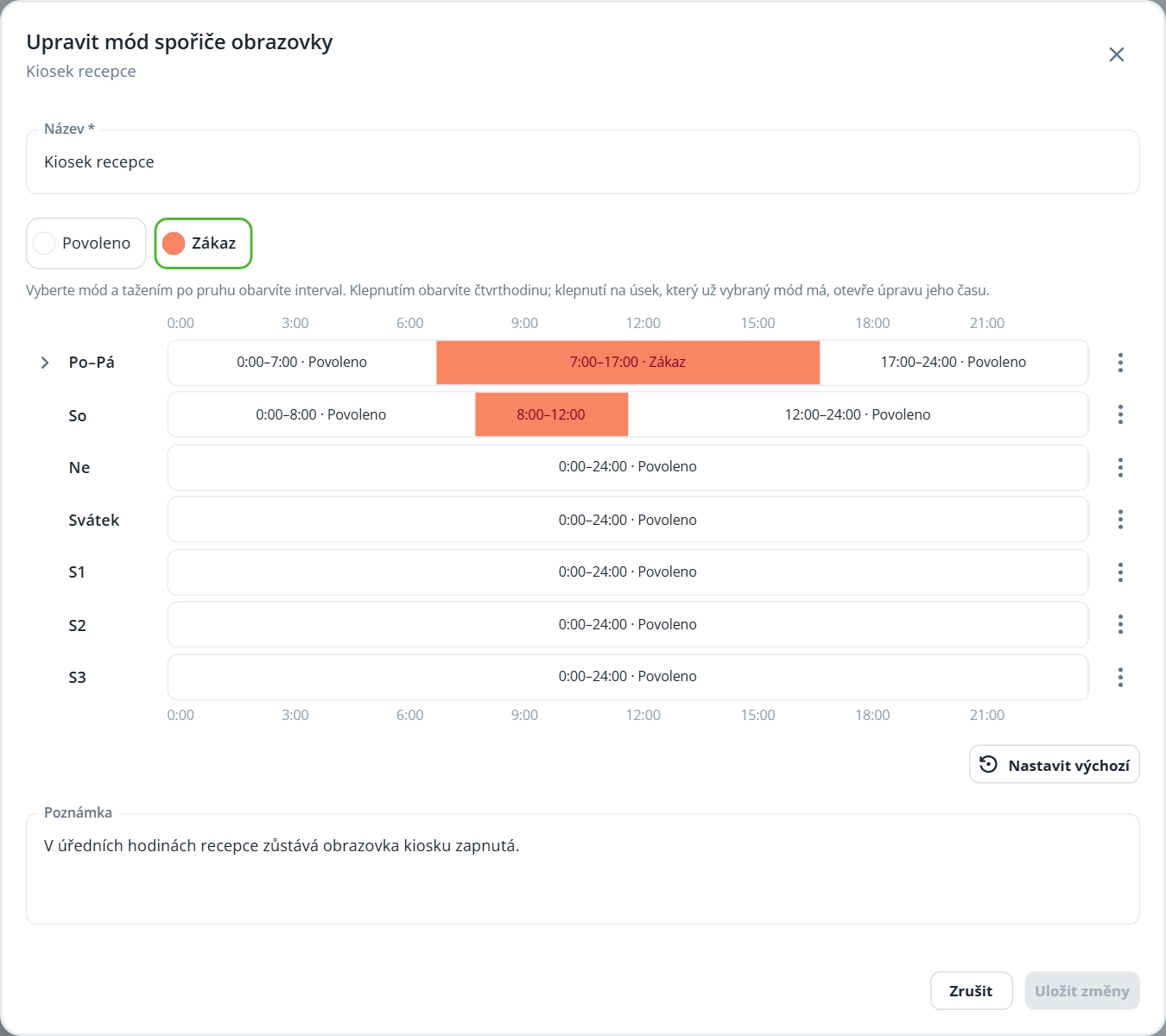Click the Svátek row label
1166x1036 pixels.
pos(94,520)
